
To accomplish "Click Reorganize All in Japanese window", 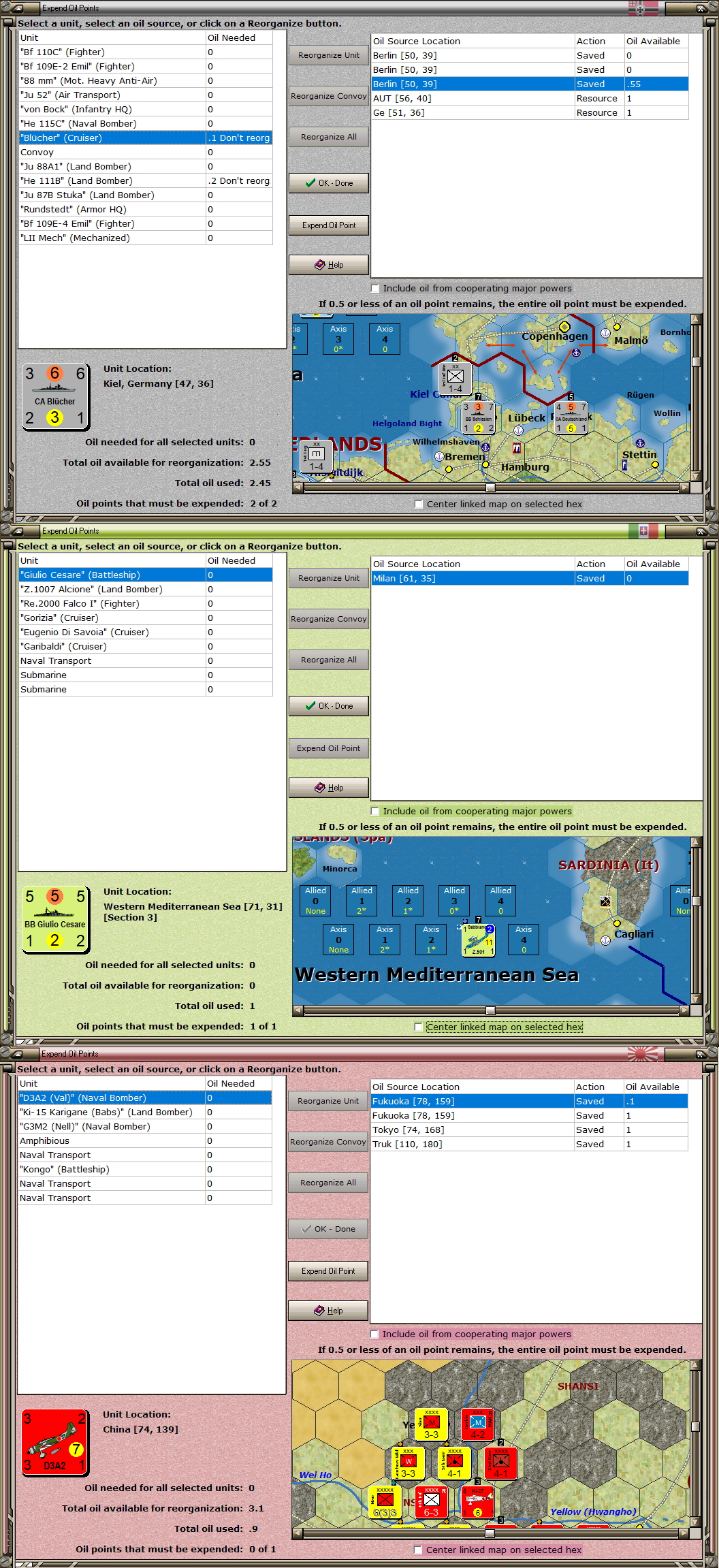I will pyautogui.click(x=328, y=1183).
